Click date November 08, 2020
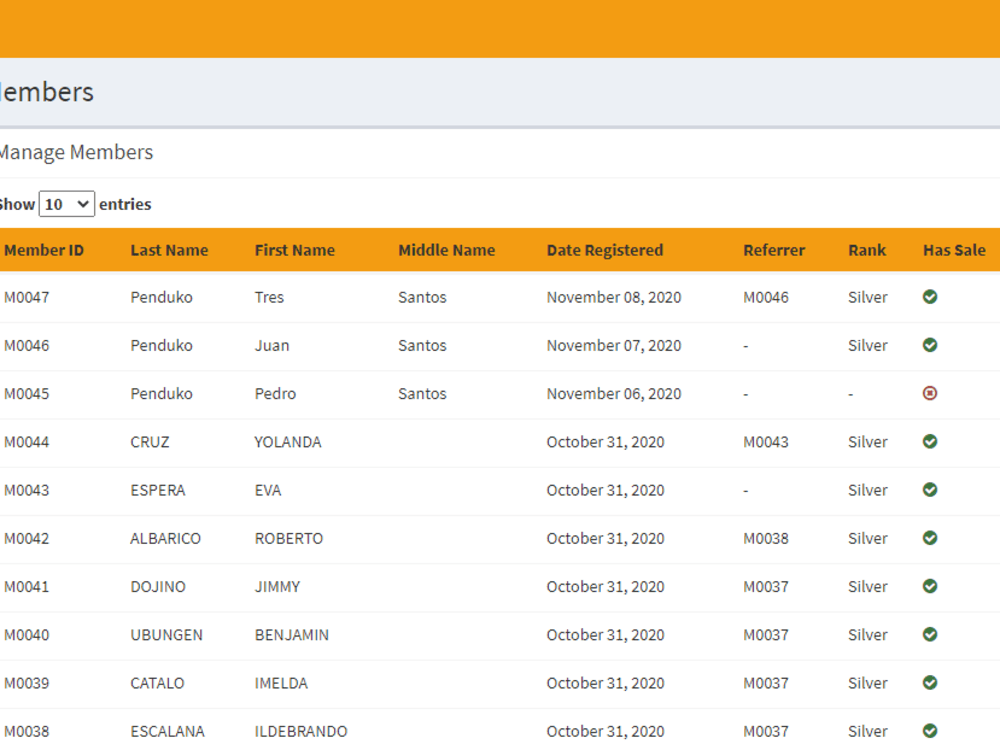The image size is (1000, 750). pos(614,297)
